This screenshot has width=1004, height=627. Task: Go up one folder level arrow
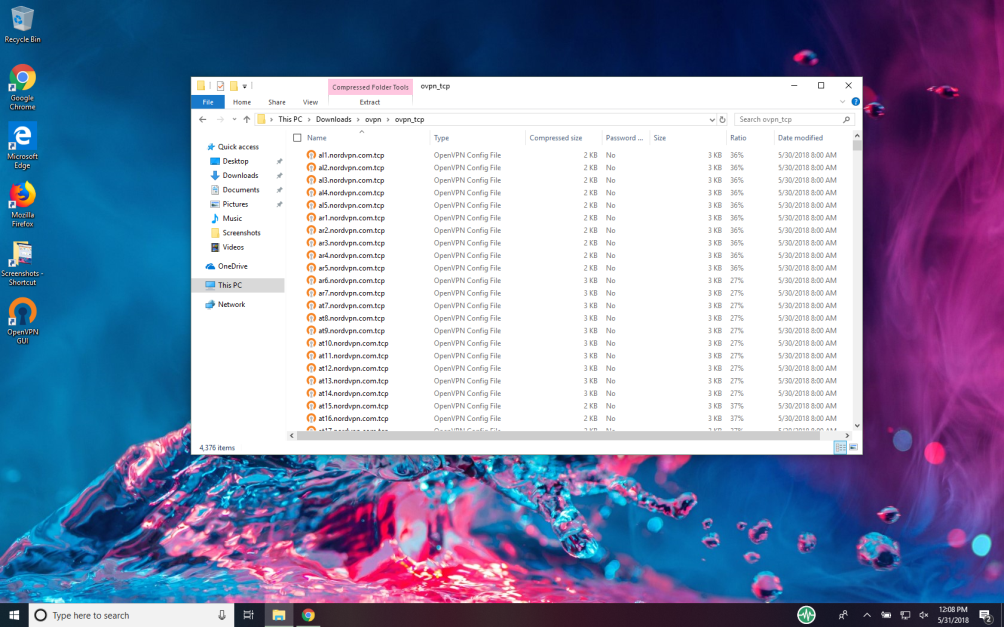(x=247, y=120)
